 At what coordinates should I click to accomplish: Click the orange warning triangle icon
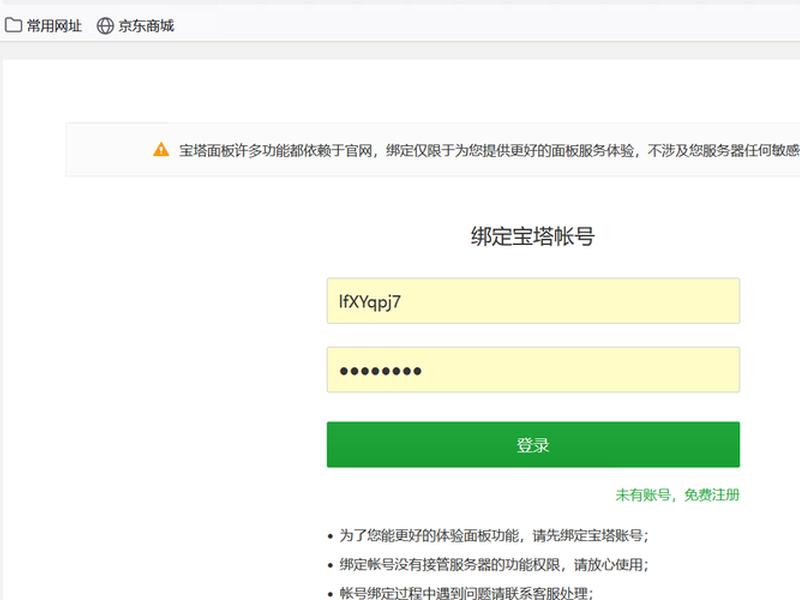point(161,149)
